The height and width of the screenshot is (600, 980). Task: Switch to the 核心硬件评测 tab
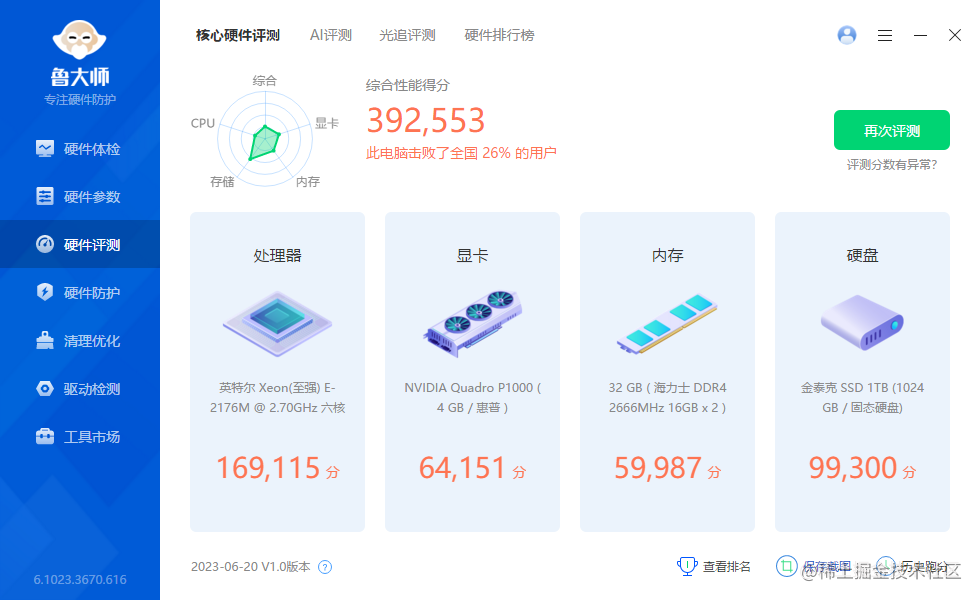click(238, 36)
